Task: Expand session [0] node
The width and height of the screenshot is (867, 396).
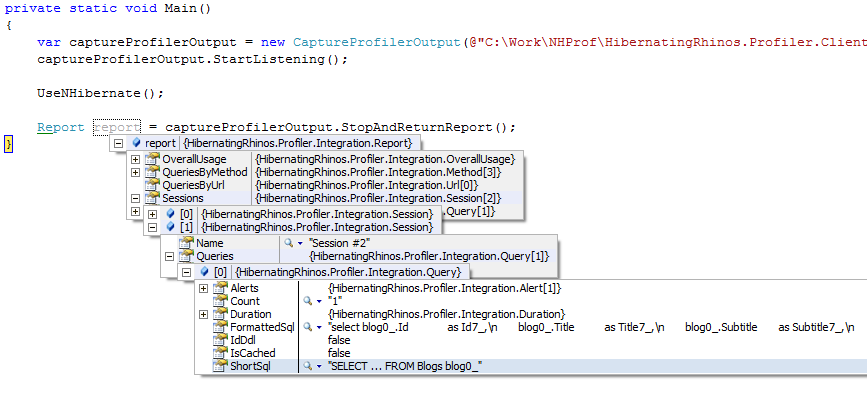Action: coord(153,214)
